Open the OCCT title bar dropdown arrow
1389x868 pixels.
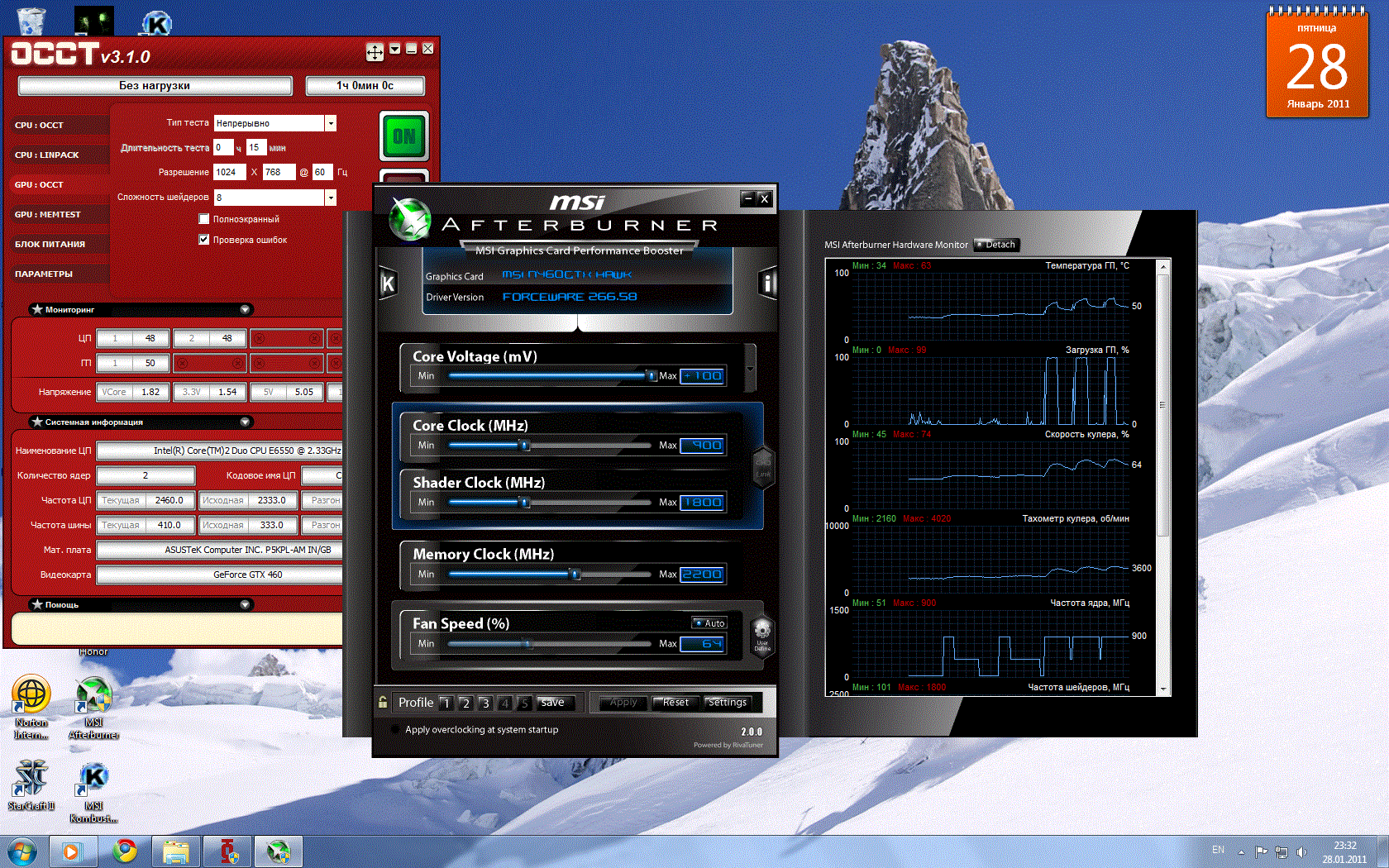pos(395,49)
